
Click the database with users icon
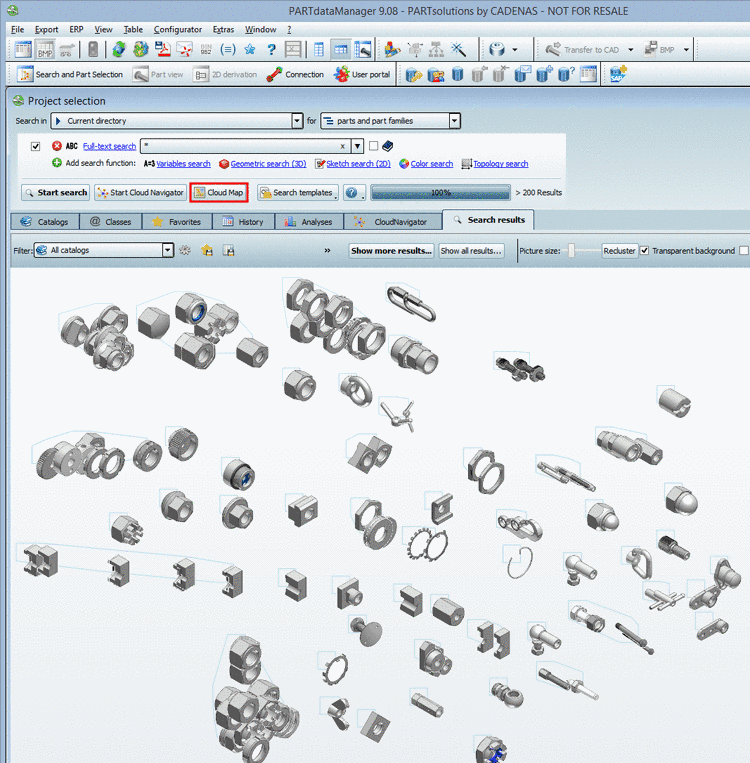pyautogui.click(x=436, y=74)
